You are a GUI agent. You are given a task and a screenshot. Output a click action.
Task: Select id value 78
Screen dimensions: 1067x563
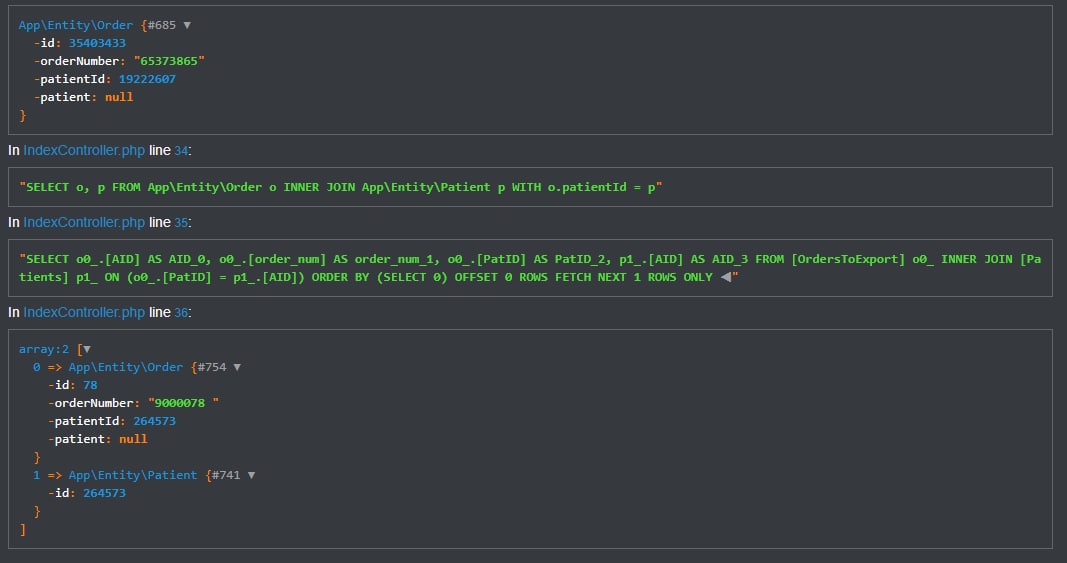[91, 385]
